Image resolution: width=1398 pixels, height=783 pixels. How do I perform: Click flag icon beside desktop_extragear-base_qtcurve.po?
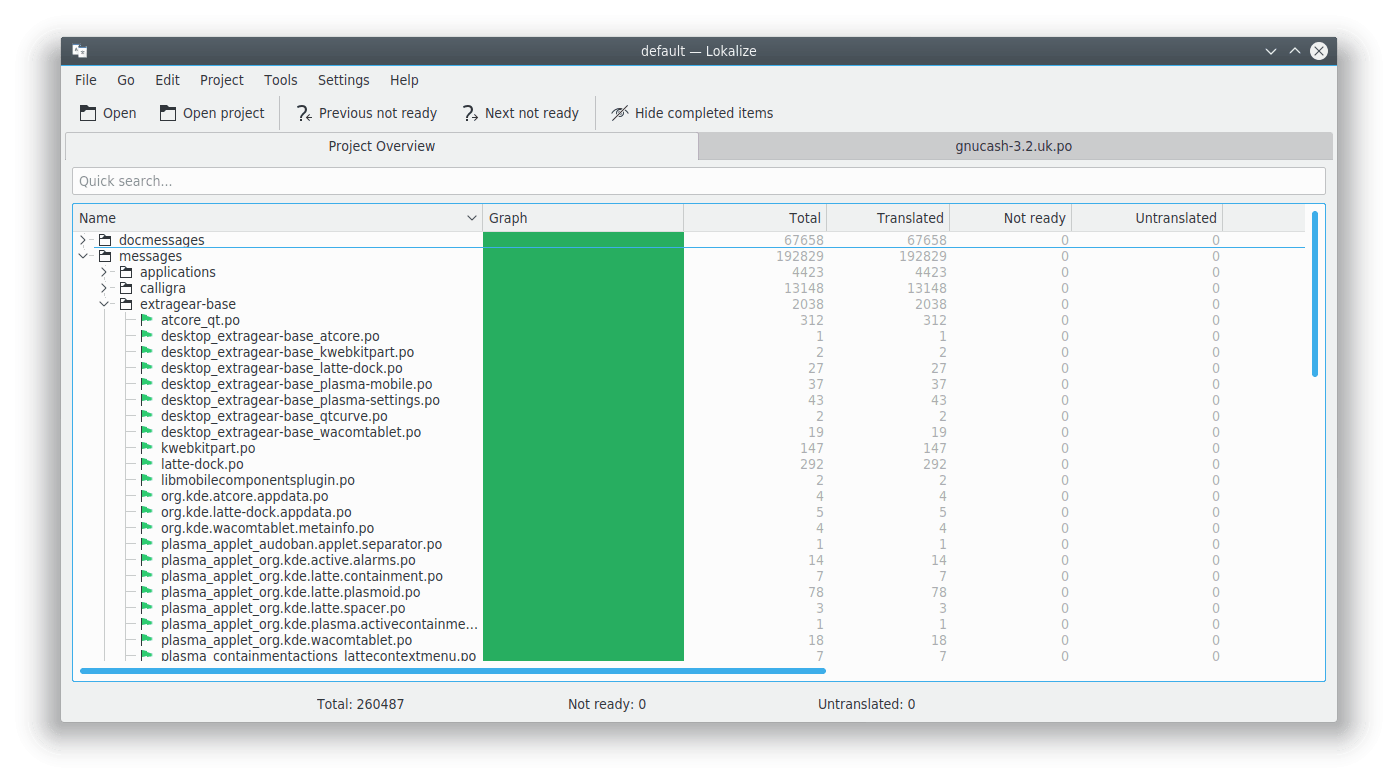pyautogui.click(x=147, y=416)
